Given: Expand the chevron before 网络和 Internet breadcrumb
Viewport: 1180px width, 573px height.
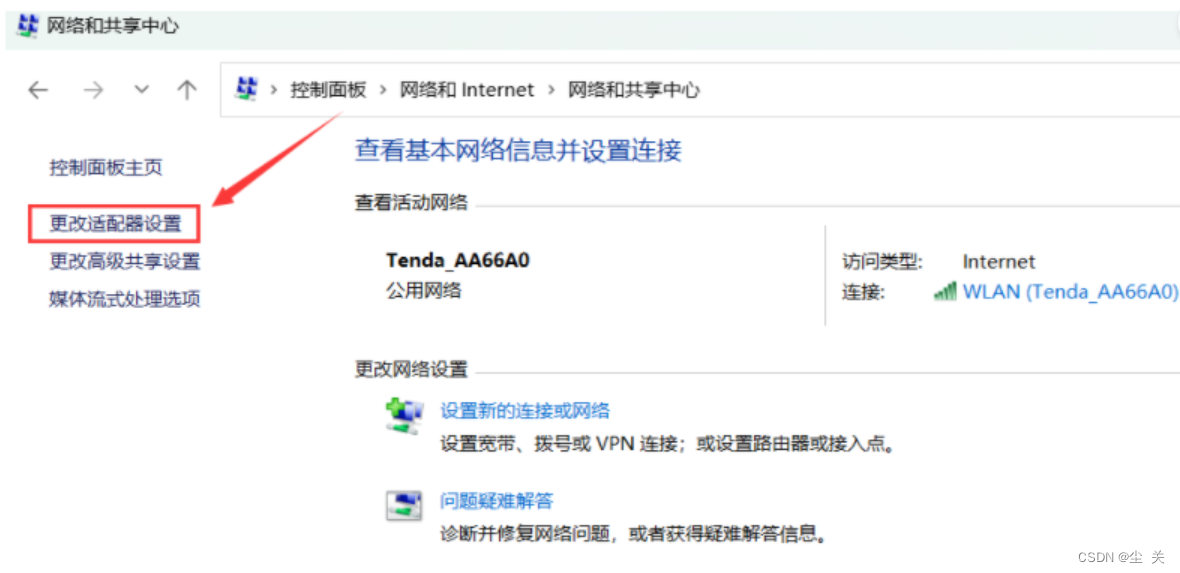Looking at the screenshot, I should pos(382,90).
